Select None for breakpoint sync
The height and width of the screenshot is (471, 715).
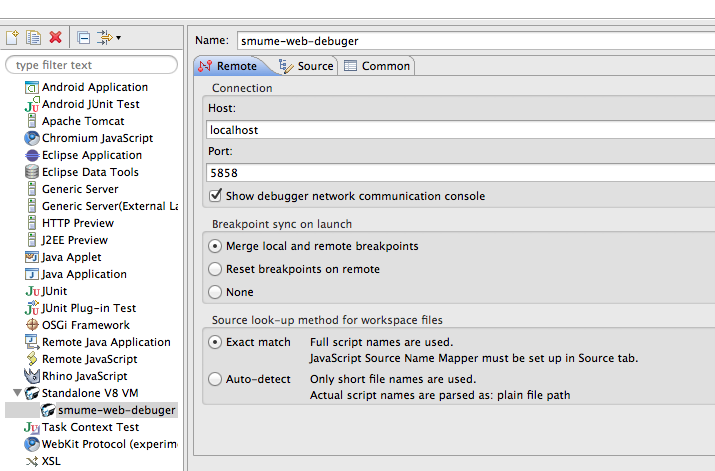point(215,292)
